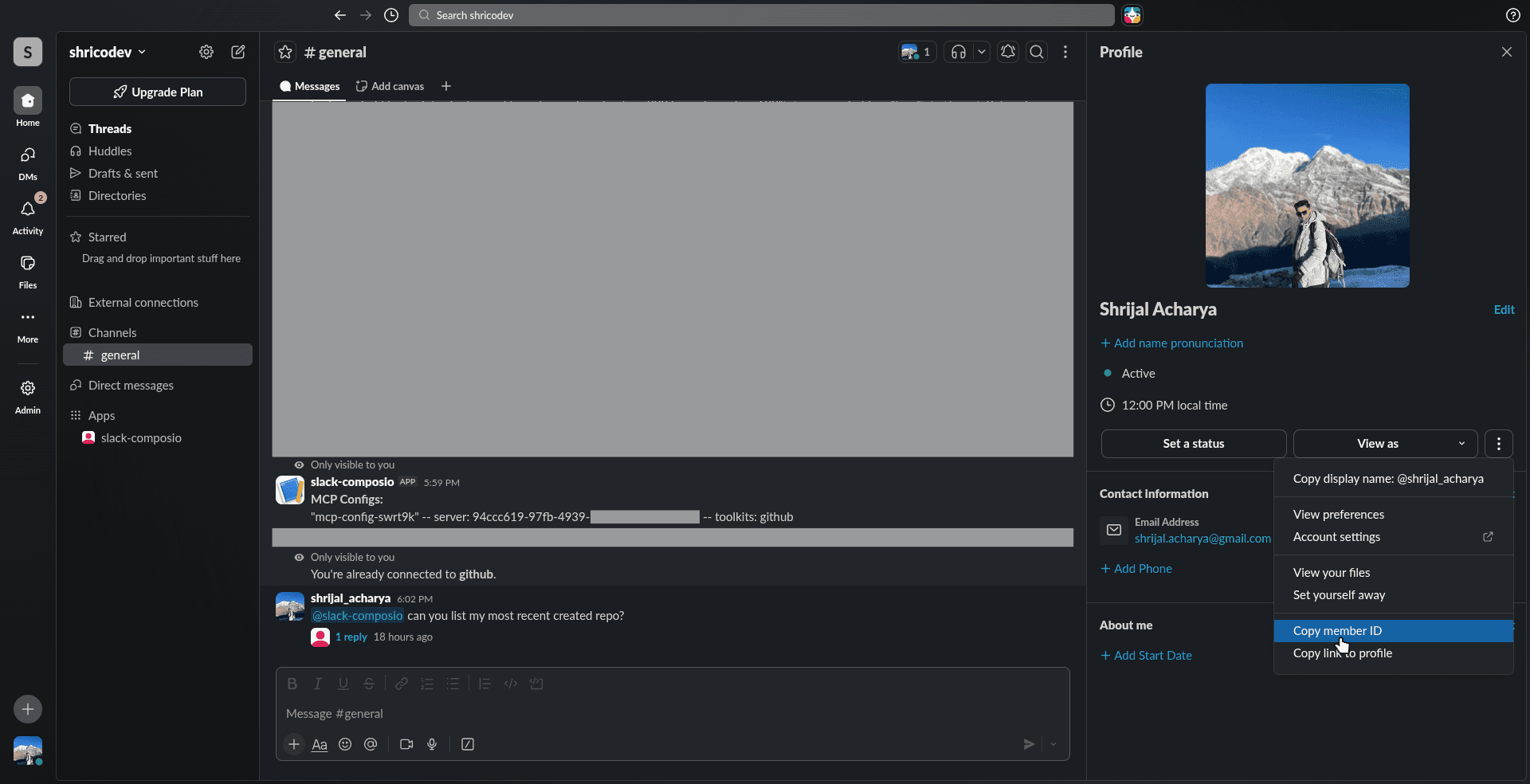Toggle strikethrough formatting in composer
This screenshot has height=784, width=1530.
(369, 684)
